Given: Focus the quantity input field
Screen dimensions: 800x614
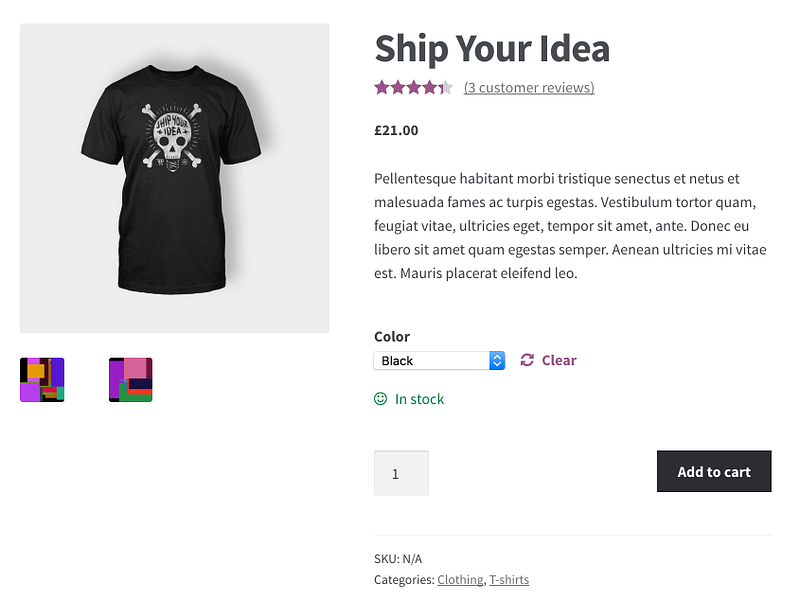Looking at the screenshot, I should [x=401, y=473].
